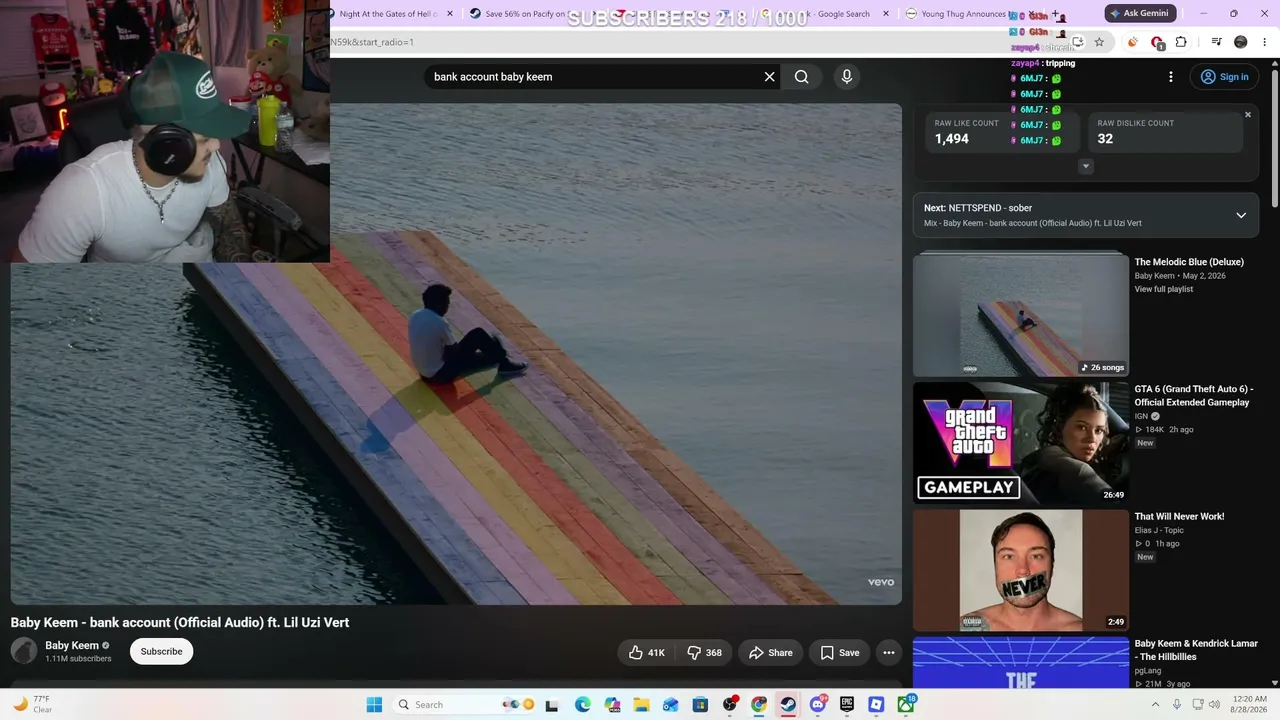Open Chrome media controls icon
The width and height of the screenshot is (1280, 720).
click(1216, 42)
